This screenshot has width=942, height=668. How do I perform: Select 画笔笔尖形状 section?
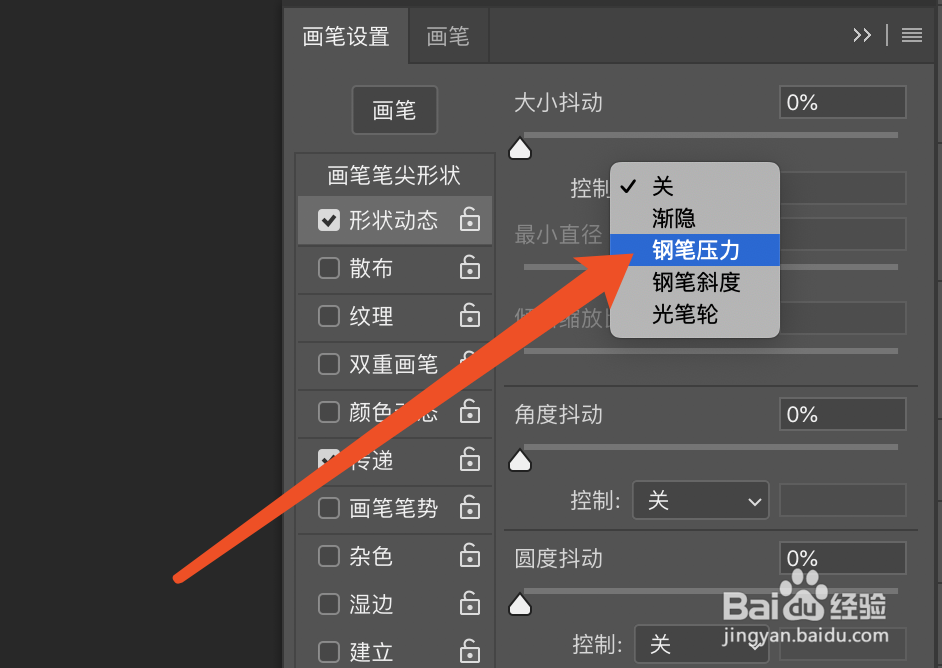click(395, 175)
